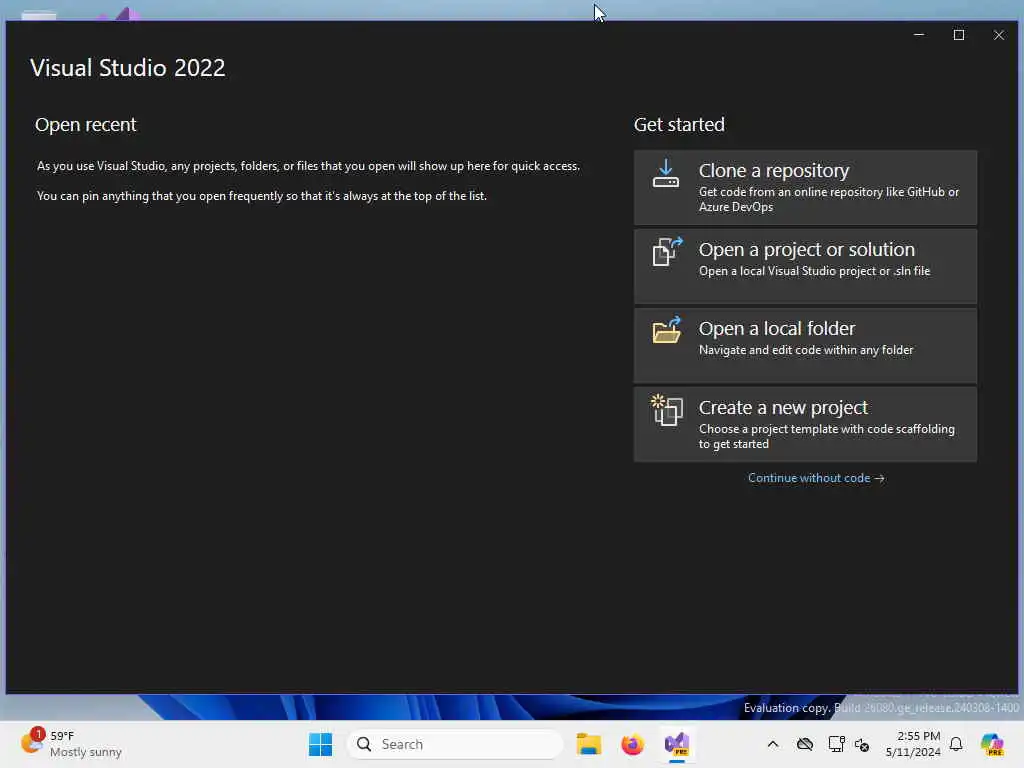The image size is (1024, 768).
Task: Launch Firefox from the taskbar
Action: (x=632, y=744)
